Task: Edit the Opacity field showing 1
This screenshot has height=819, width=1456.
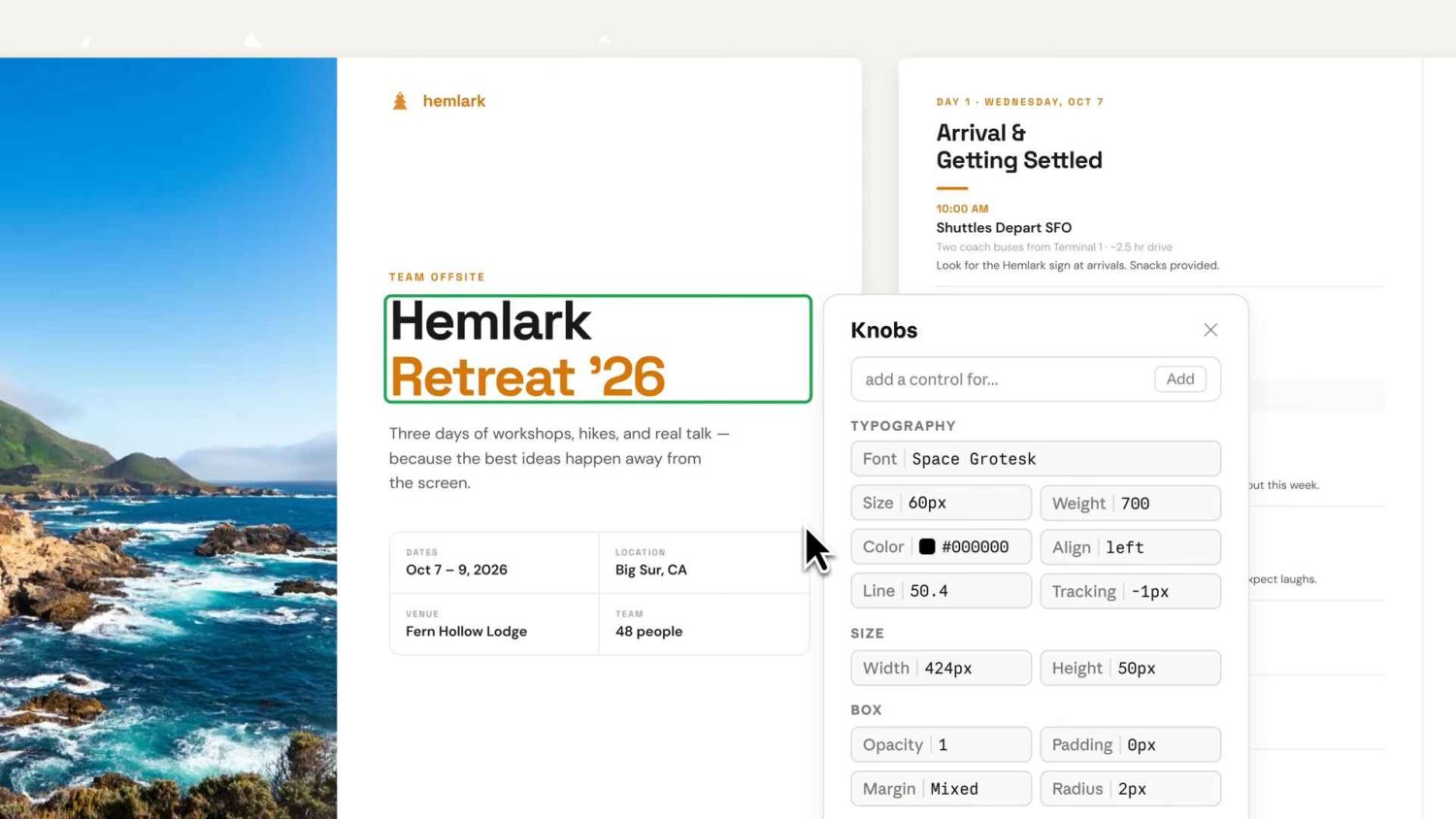Action: 941,745
